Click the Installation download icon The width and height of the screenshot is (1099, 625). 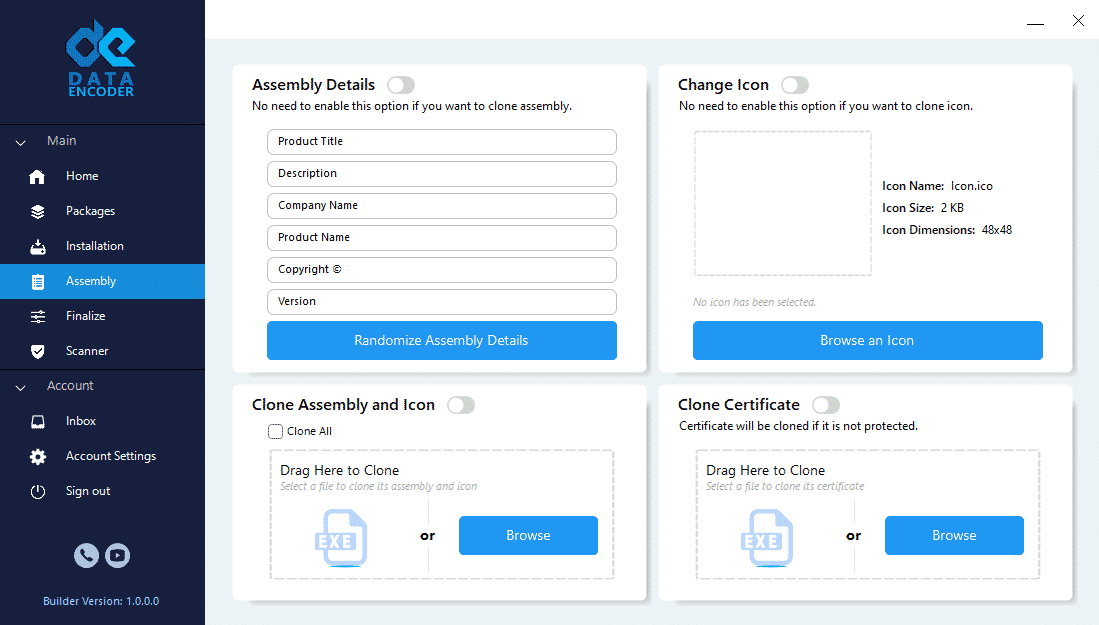pos(38,247)
